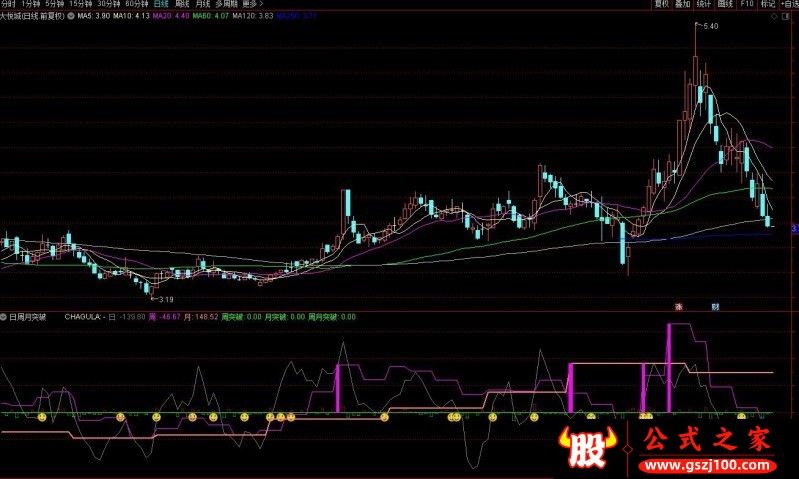Select the 分时 intraday tab
Viewport: 799px width, 479px height.
coord(9,4)
